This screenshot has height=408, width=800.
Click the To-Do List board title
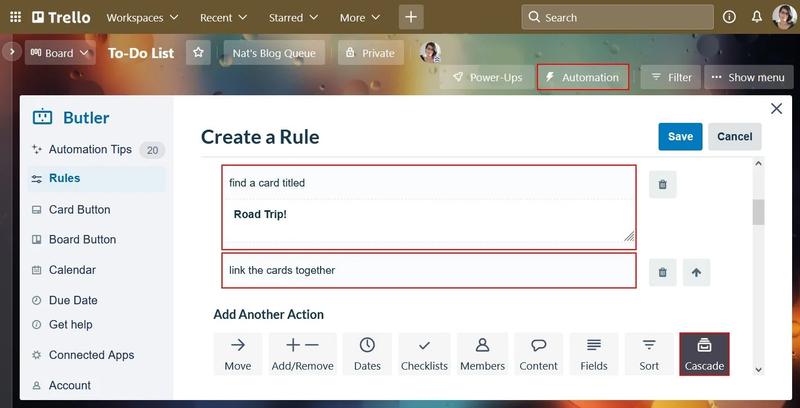(x=141, y=53)
